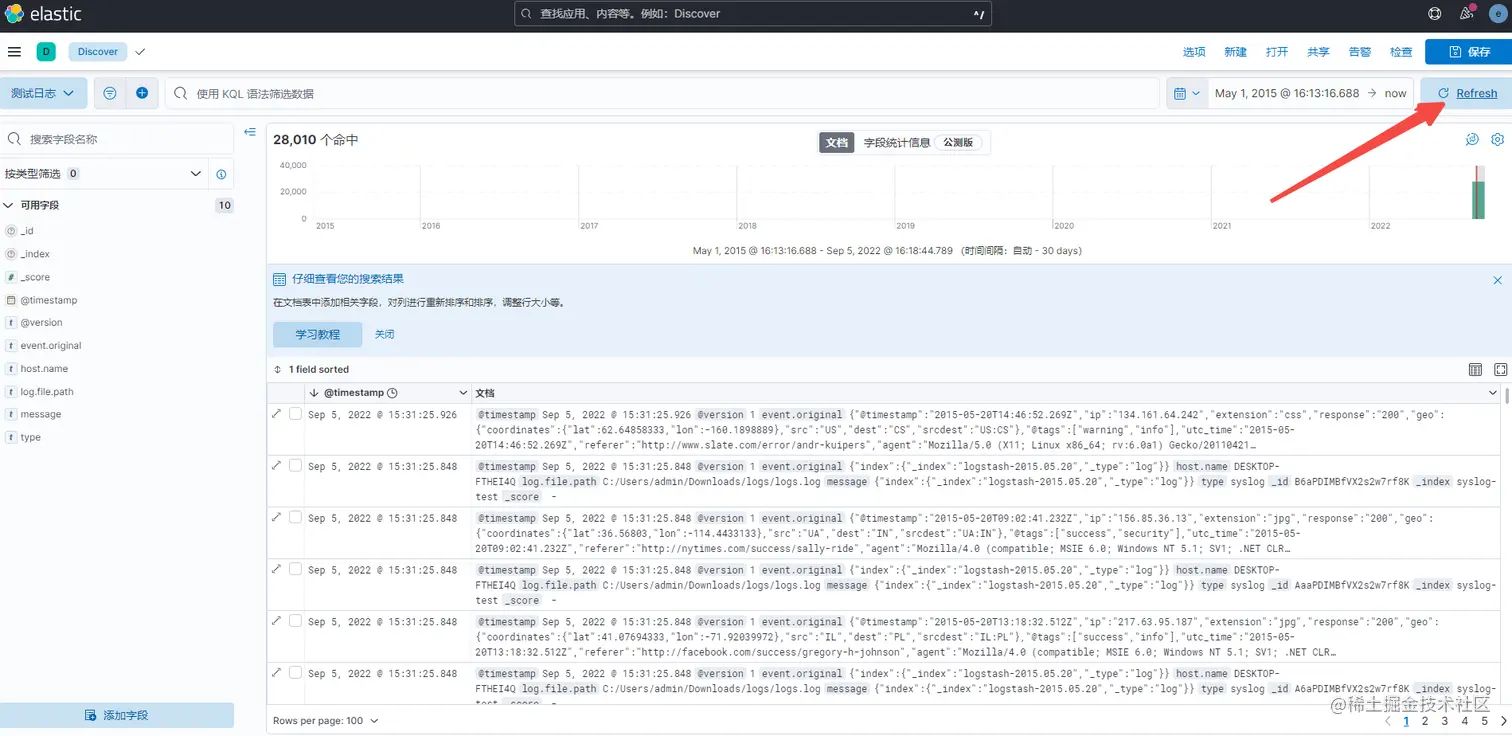Click the edit visualization icon
The height and width of the screenshot is (736, 1512).
click(x=1472, y=140)
